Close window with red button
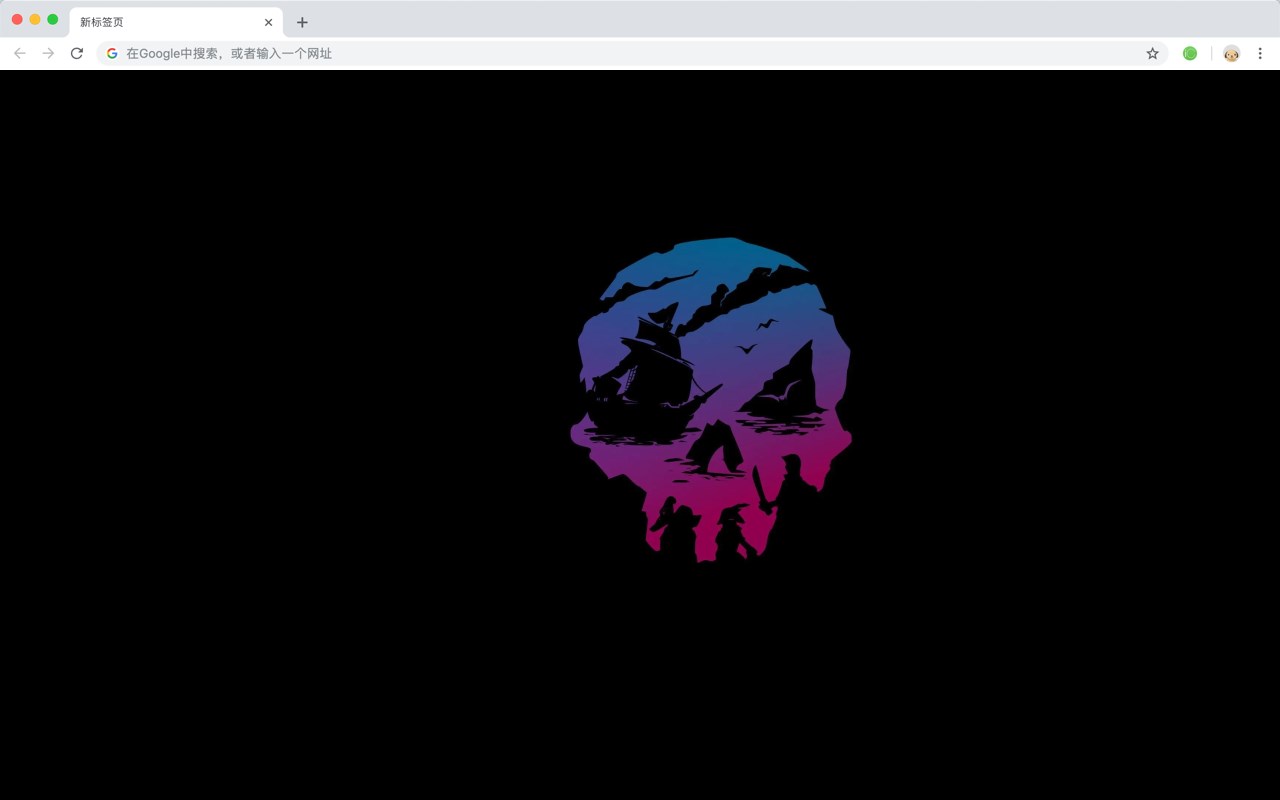This screenshot has height=800, width=1280. point(17,19)
